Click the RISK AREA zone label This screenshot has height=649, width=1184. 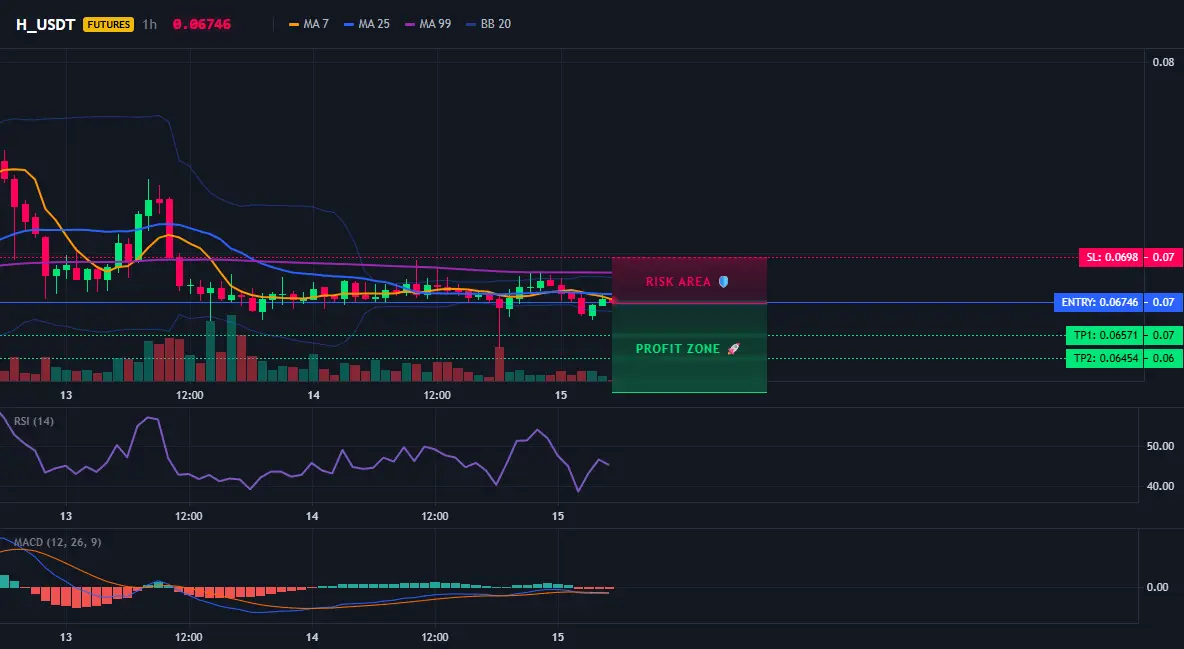coord(678,282)
